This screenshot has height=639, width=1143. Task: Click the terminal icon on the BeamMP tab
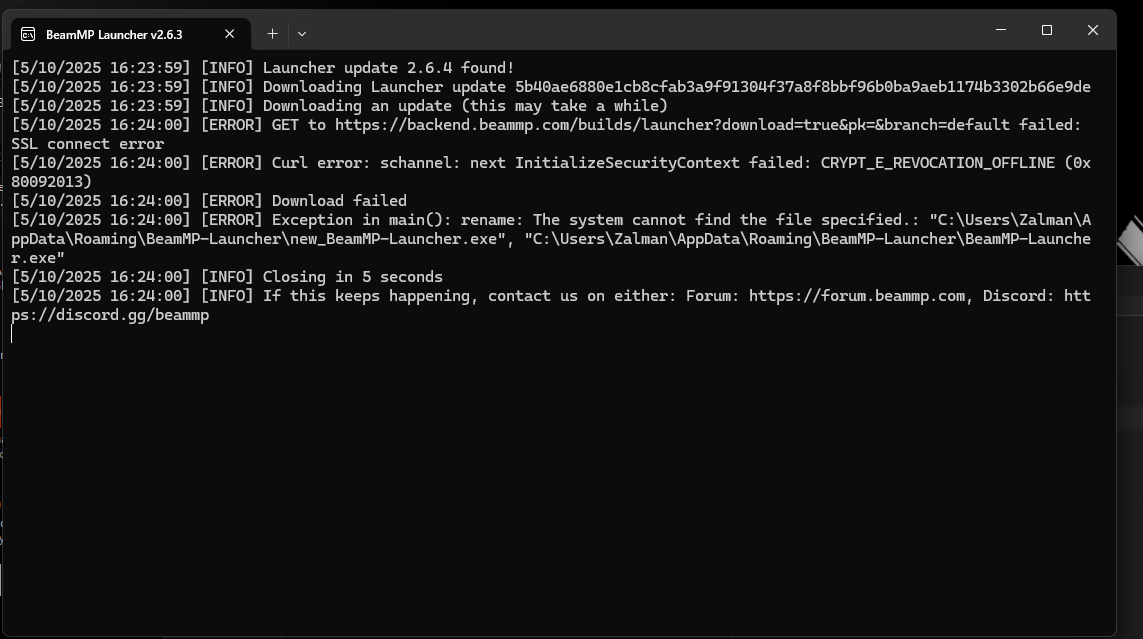pyautogui.click(x=28, y=34)
